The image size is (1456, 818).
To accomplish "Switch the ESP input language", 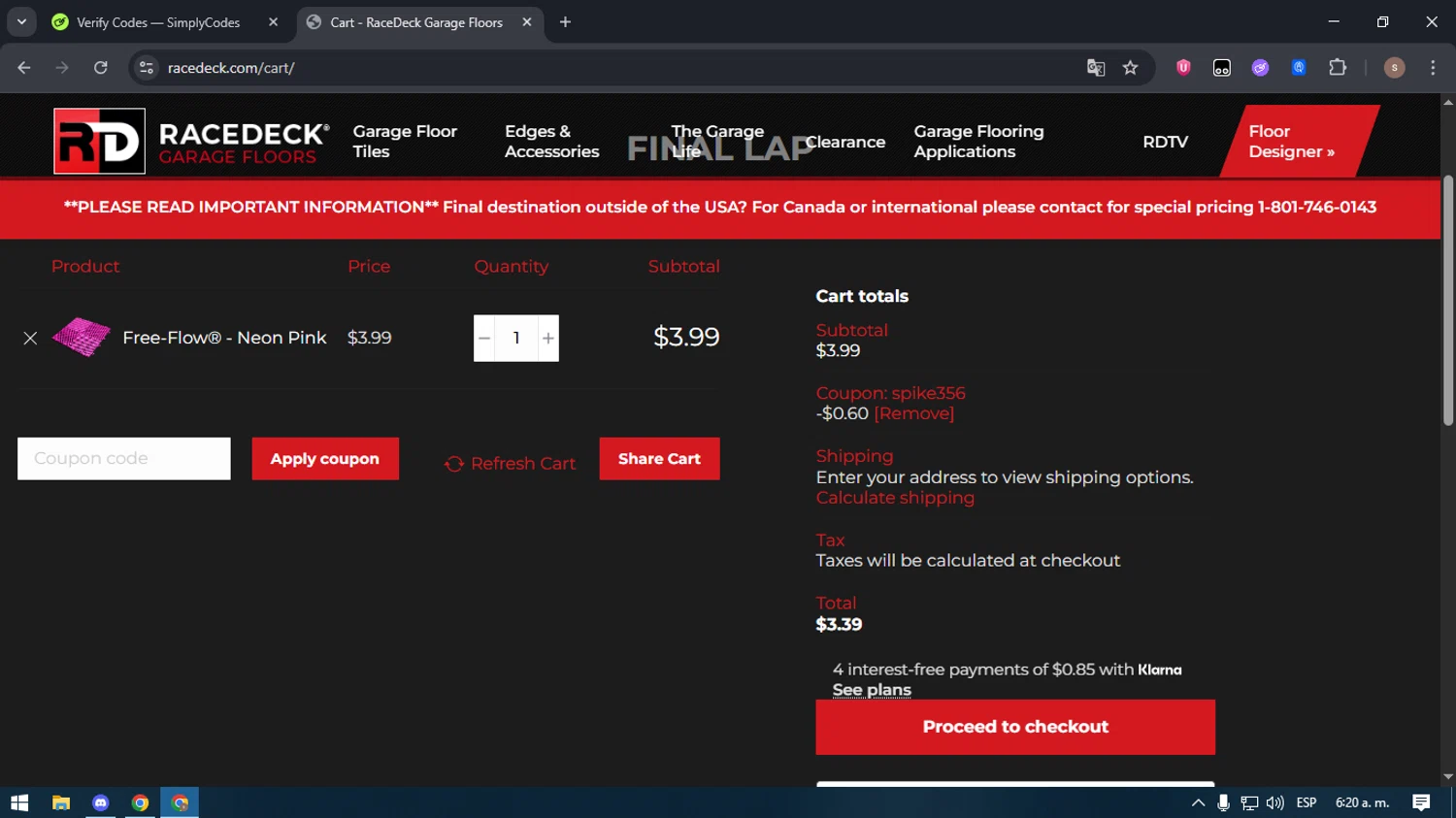I will [1307, 802].
